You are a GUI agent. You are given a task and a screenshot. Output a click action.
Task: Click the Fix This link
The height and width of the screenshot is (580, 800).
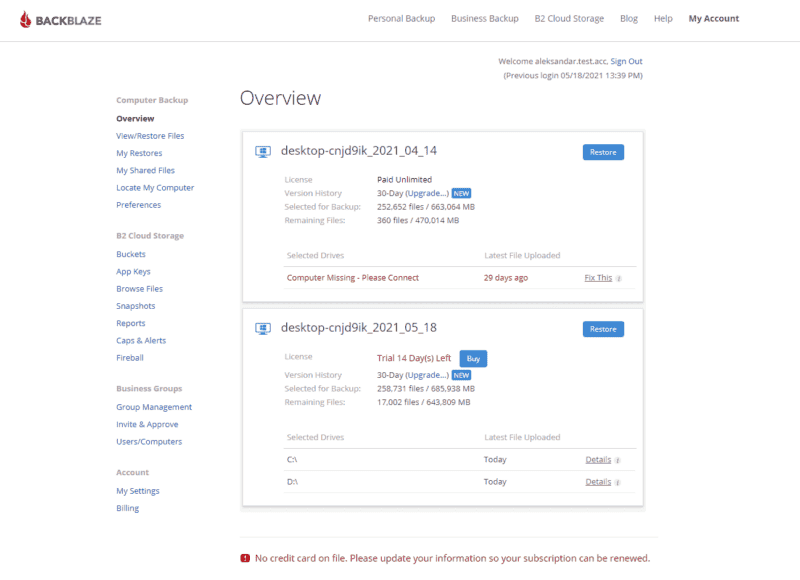click(597, 277)
